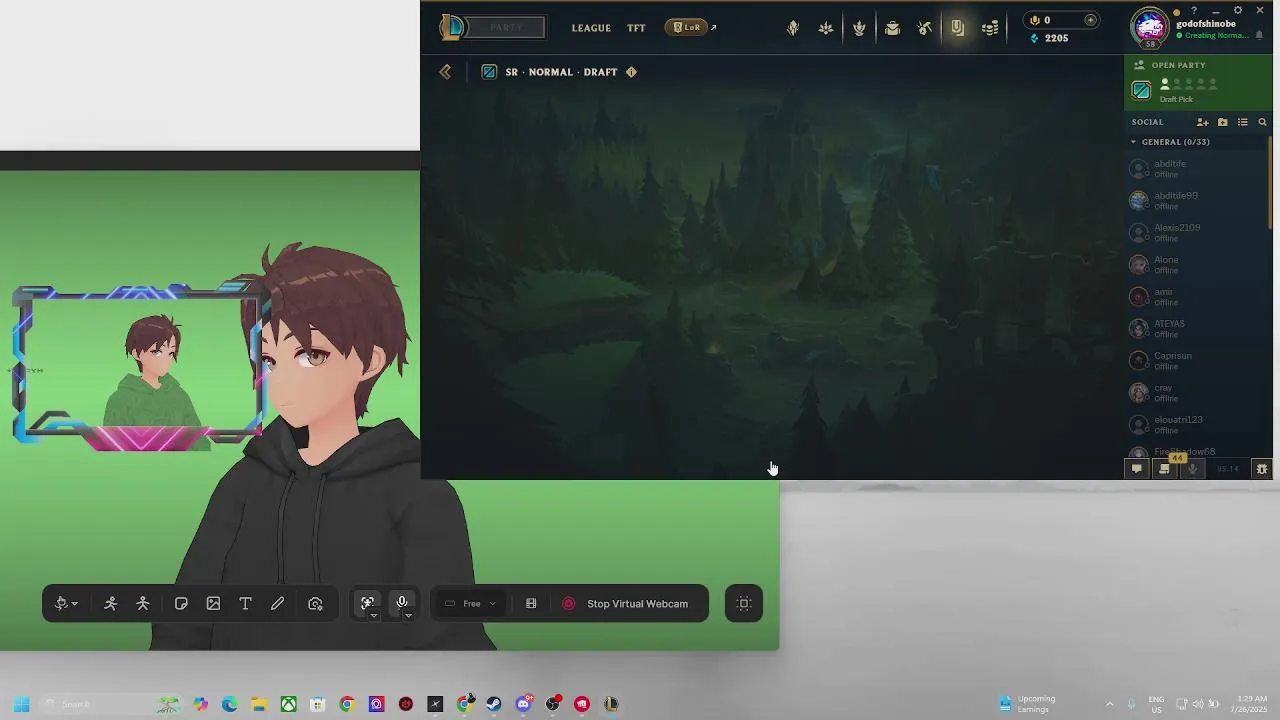Add a sticker with the sticker tool
Screen dimensions: 1280x720
click(181, 603)
